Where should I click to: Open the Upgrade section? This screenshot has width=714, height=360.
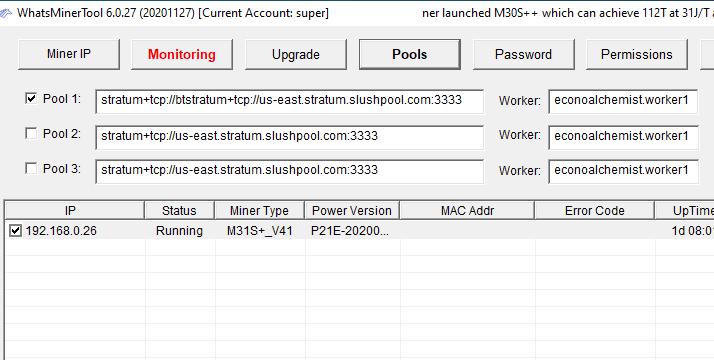click(x=296, y=54)
